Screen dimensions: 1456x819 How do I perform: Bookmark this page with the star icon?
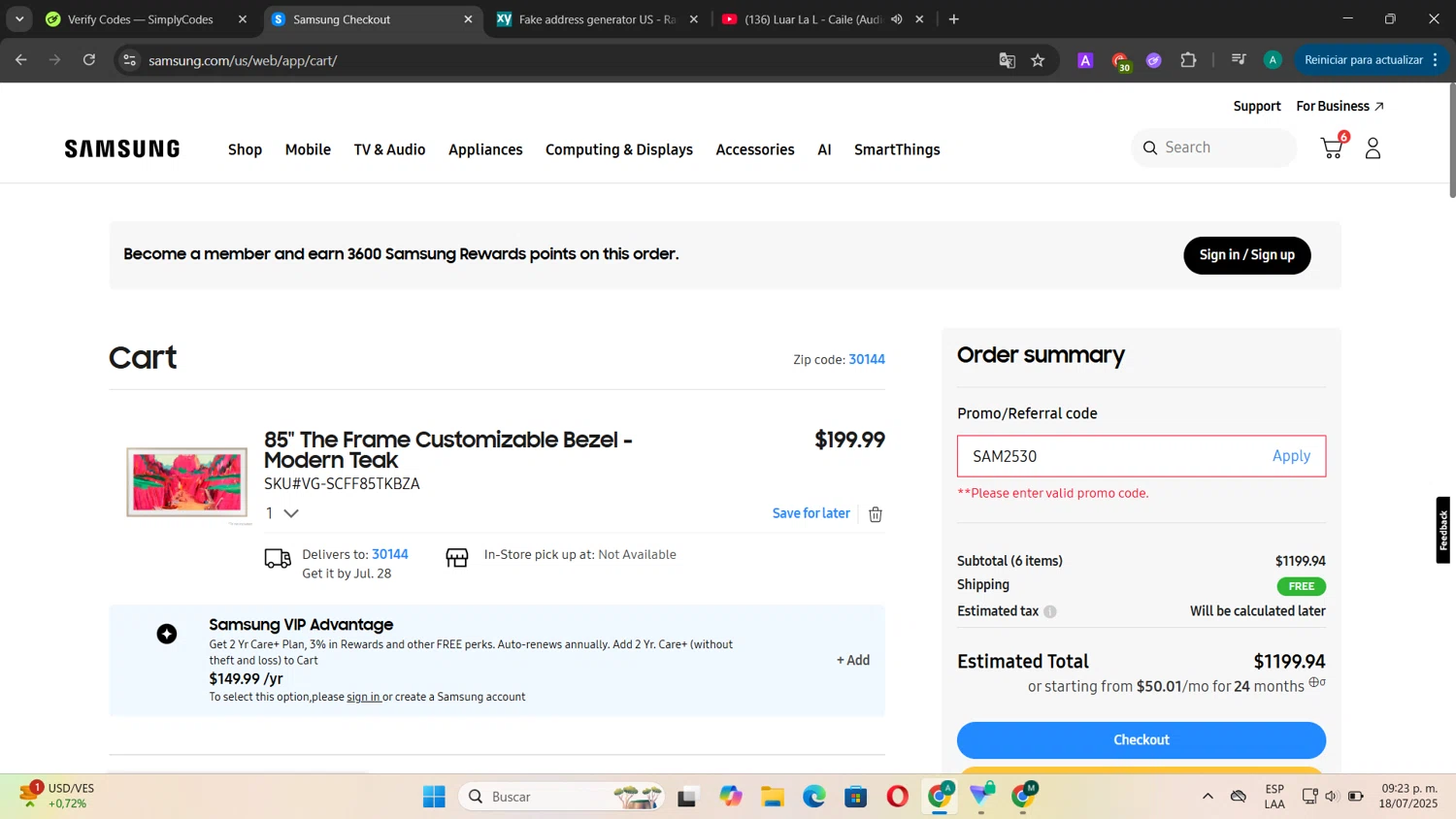pyautogui.click(x=1038, y=60)
